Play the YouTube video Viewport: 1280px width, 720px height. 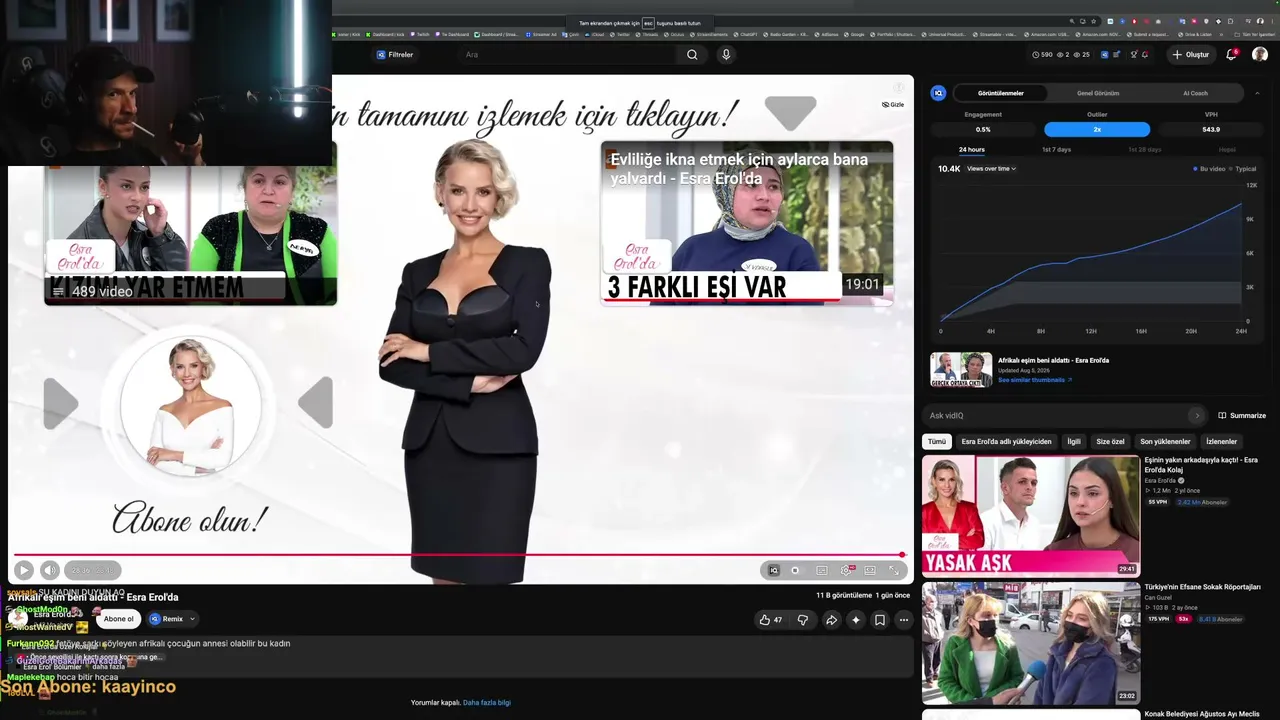coord(24,570)
